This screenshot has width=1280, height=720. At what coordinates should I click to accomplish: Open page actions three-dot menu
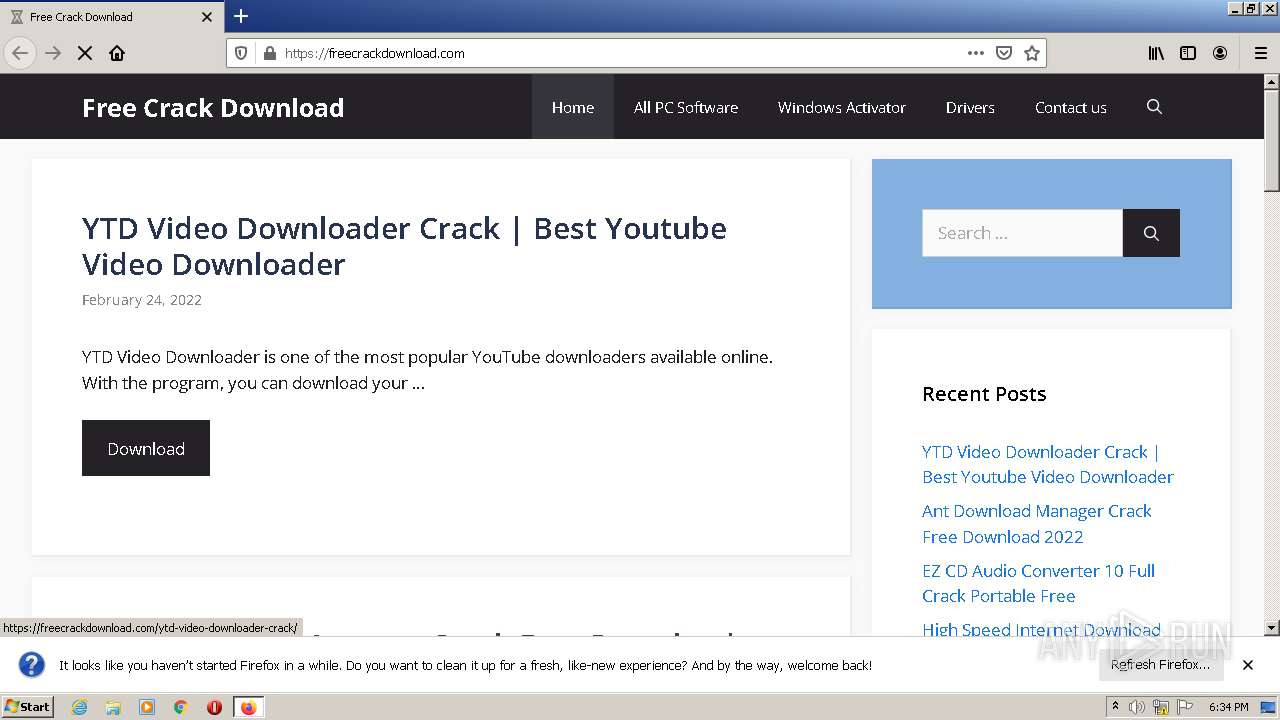976,53
